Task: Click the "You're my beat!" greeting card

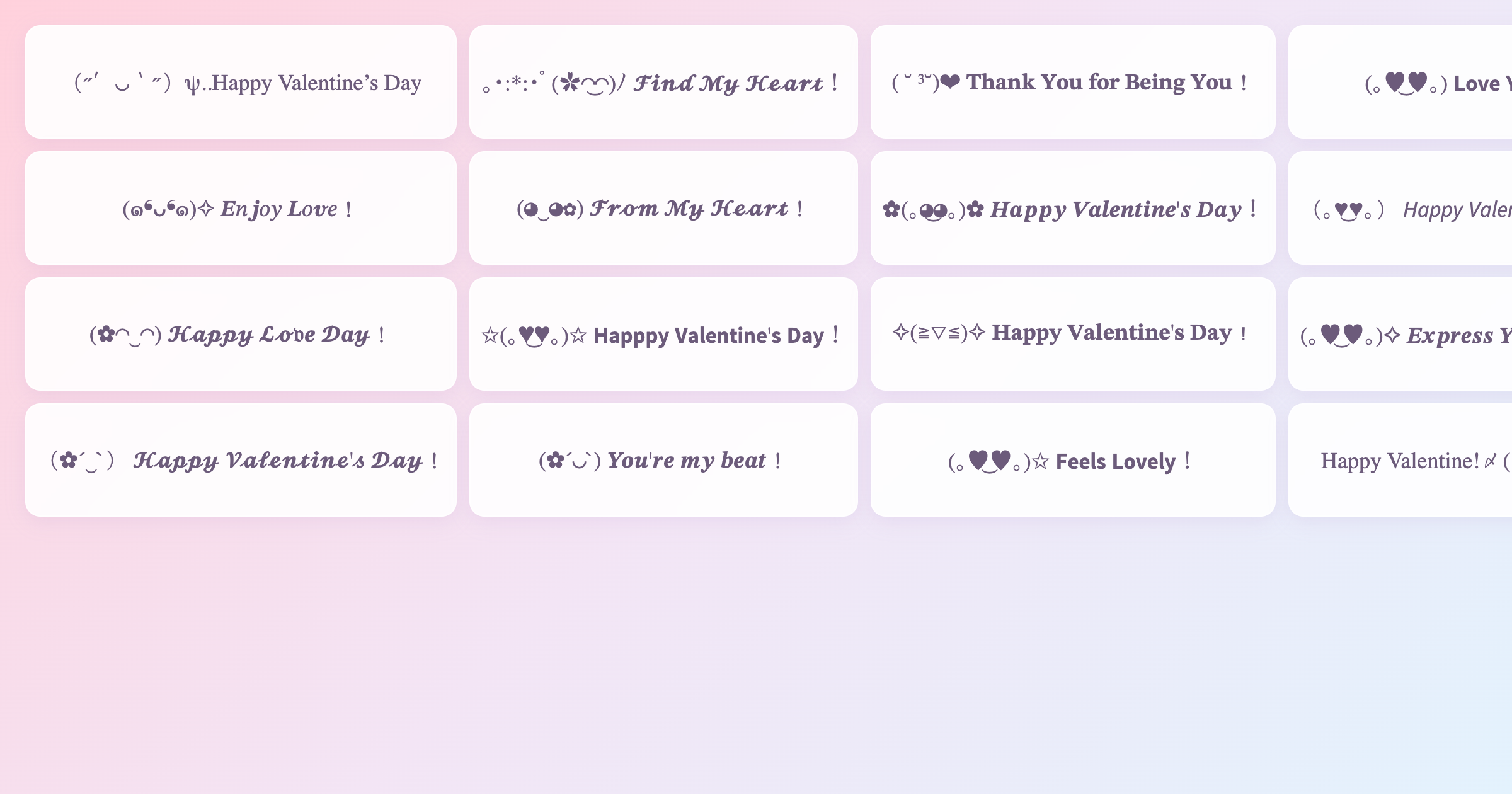Action: click(x=663, y=460)
